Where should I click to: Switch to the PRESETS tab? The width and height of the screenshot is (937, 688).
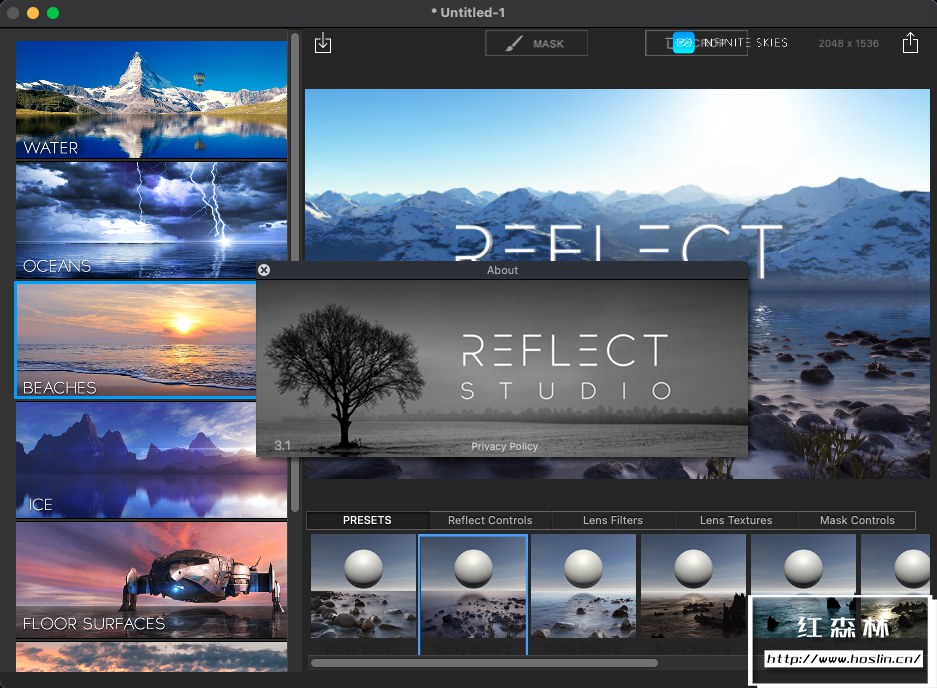pyautogui.click(x=368, y=521)
